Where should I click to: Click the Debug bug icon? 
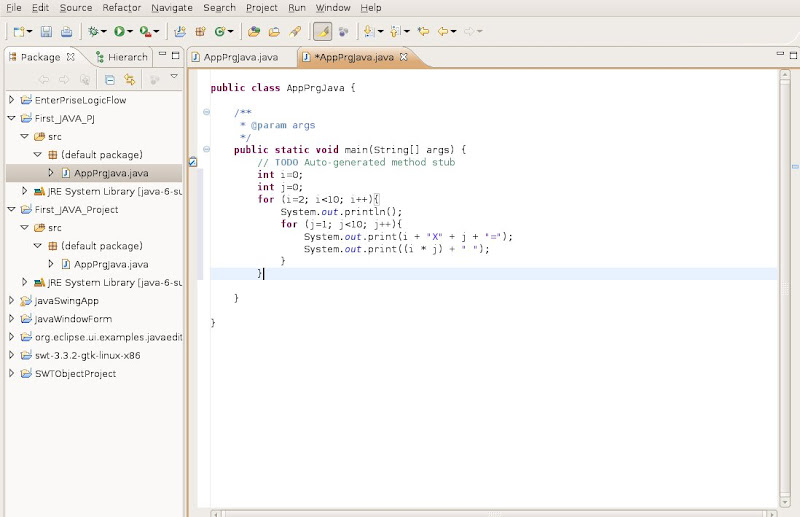93,32
